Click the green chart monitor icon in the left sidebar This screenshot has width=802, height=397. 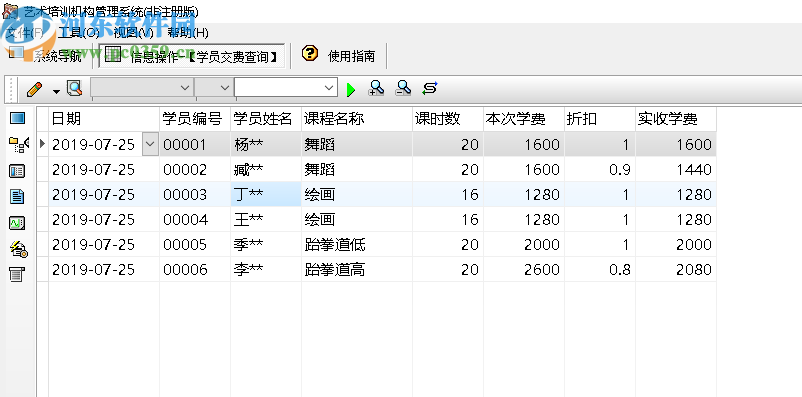pos(17,223)
